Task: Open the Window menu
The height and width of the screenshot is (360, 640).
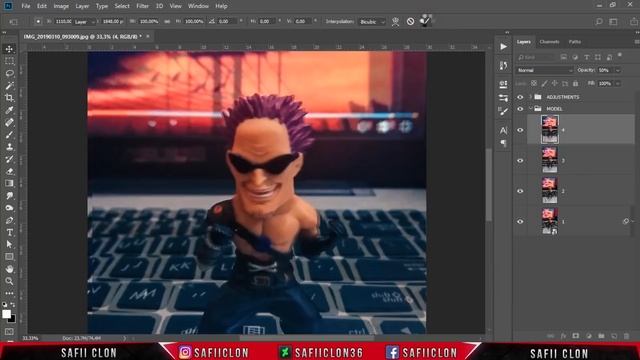Action: [198, 6]
